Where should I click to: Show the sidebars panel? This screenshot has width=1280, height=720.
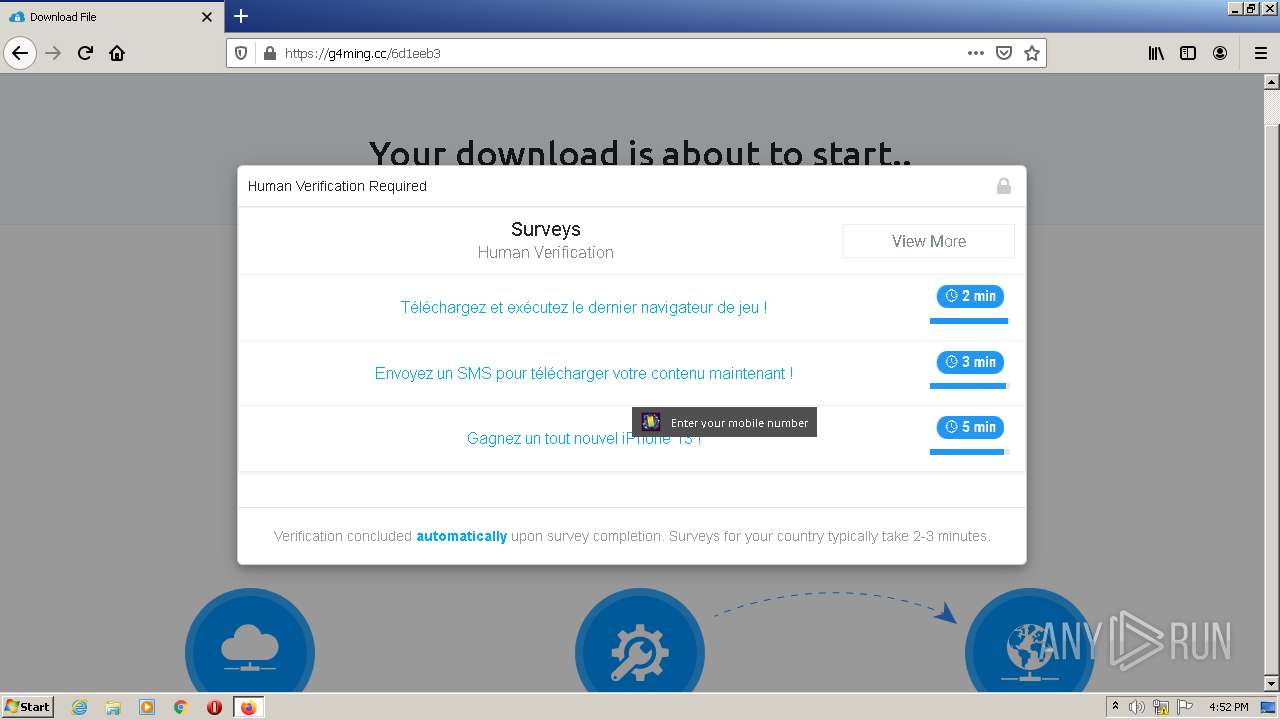point(1188,53)
